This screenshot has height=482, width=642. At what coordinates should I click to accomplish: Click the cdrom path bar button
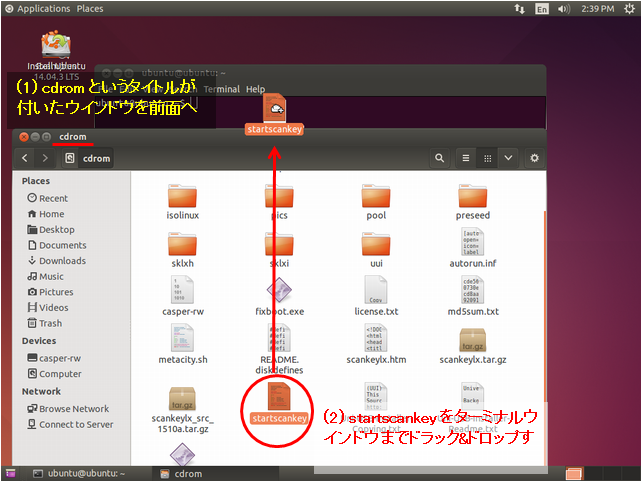pos(88,158)
